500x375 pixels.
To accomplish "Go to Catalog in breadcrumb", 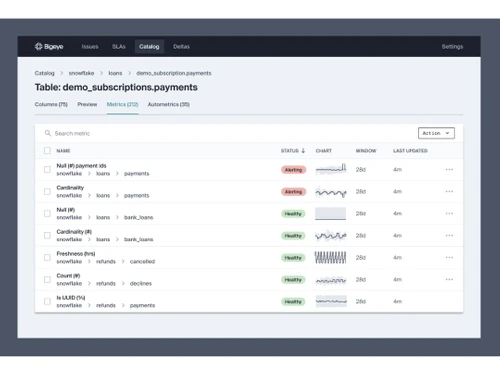I will (x=44, y=73).
